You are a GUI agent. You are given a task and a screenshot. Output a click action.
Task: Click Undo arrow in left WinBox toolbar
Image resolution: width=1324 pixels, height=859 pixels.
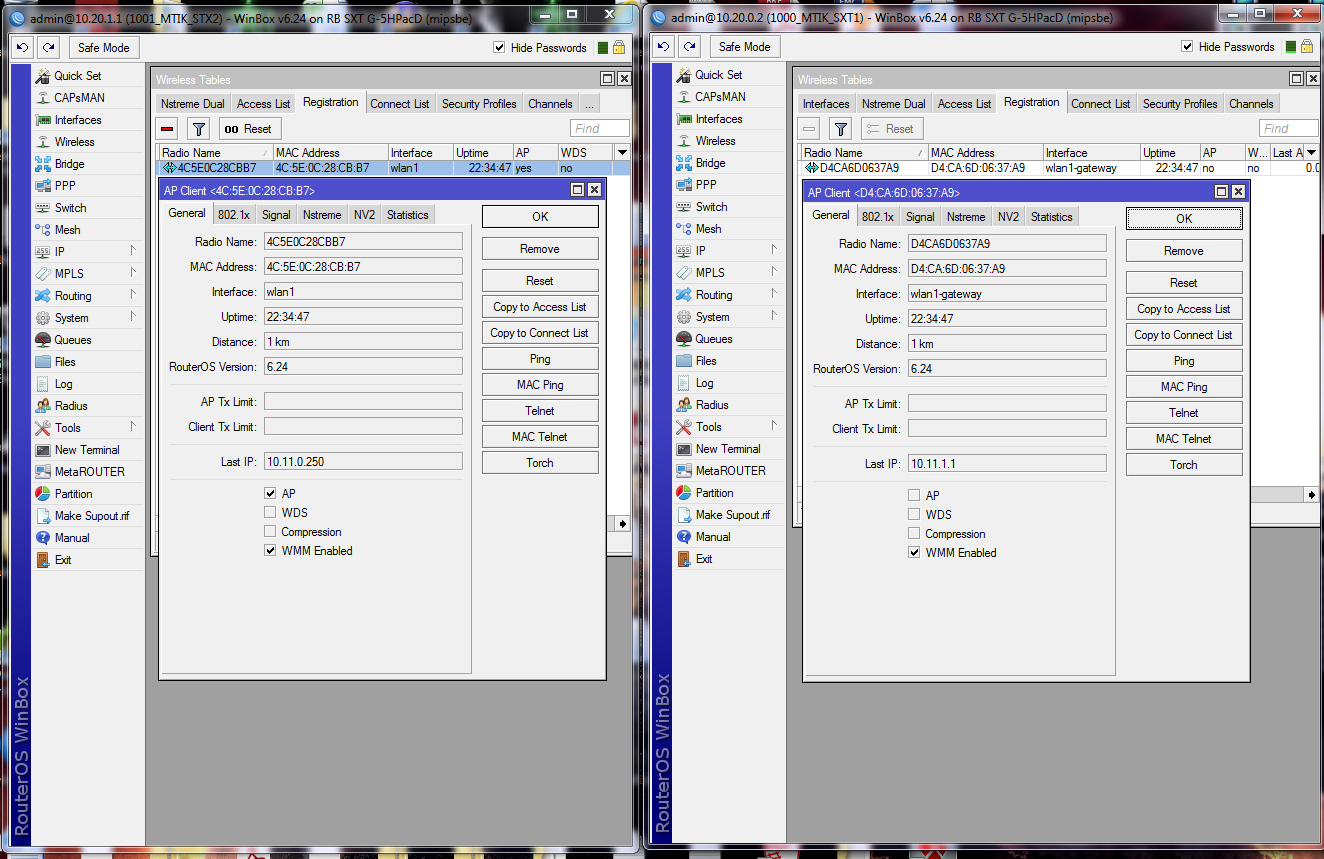pyautogui.click(x=21, y=47)
